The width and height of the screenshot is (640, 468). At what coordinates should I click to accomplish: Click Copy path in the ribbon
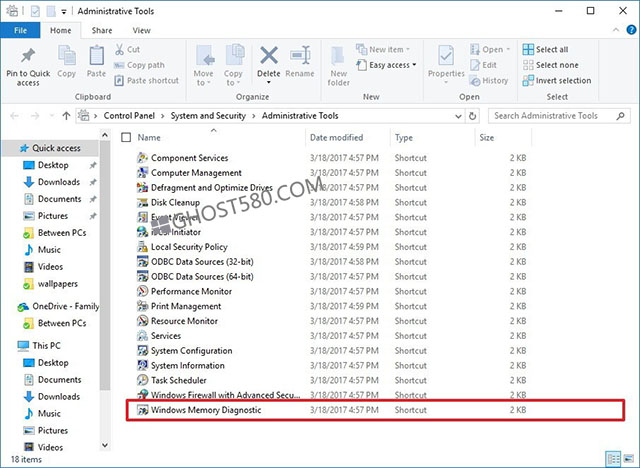(140, 65)
